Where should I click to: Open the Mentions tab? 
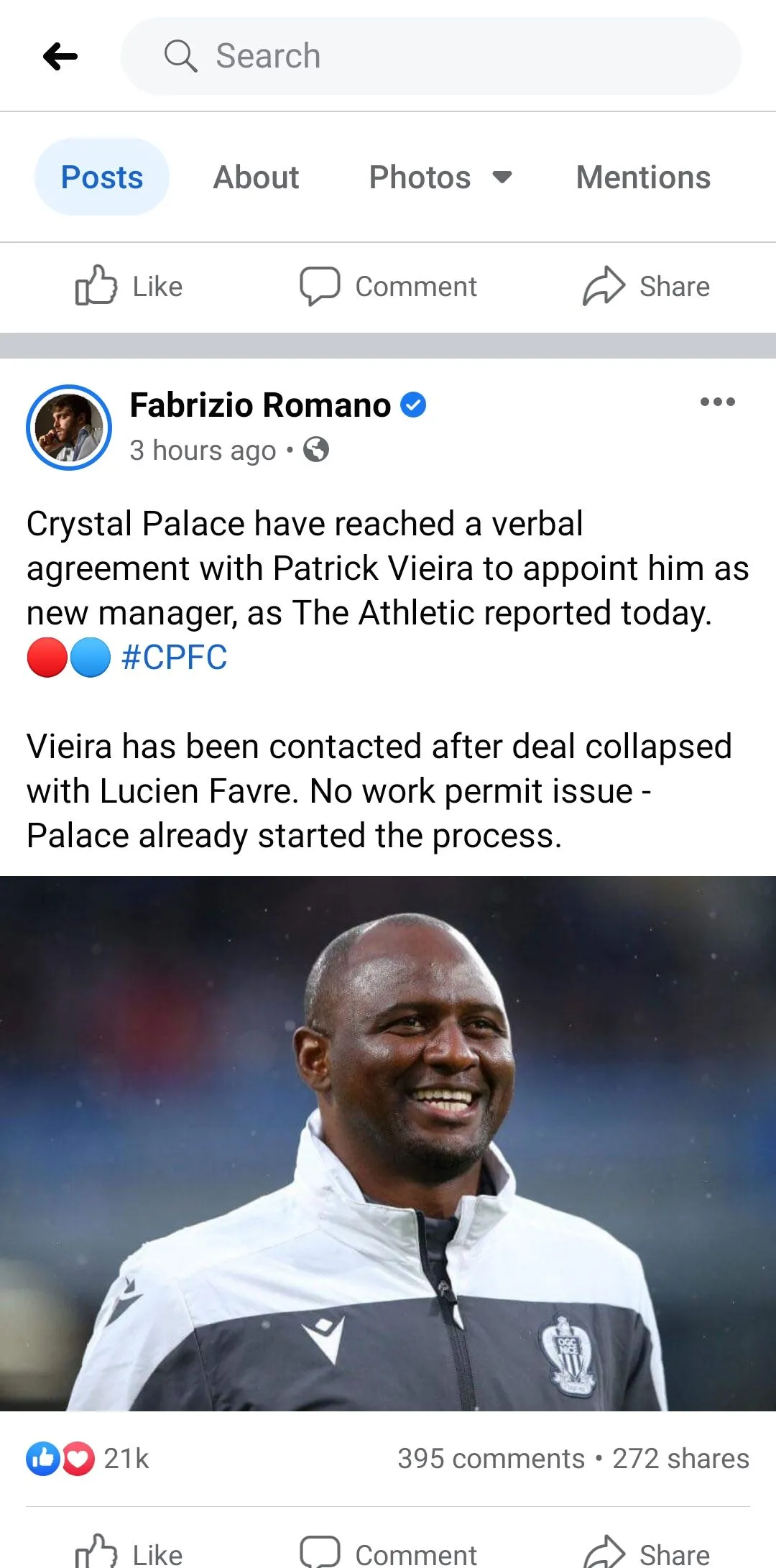tap(643, 177)
